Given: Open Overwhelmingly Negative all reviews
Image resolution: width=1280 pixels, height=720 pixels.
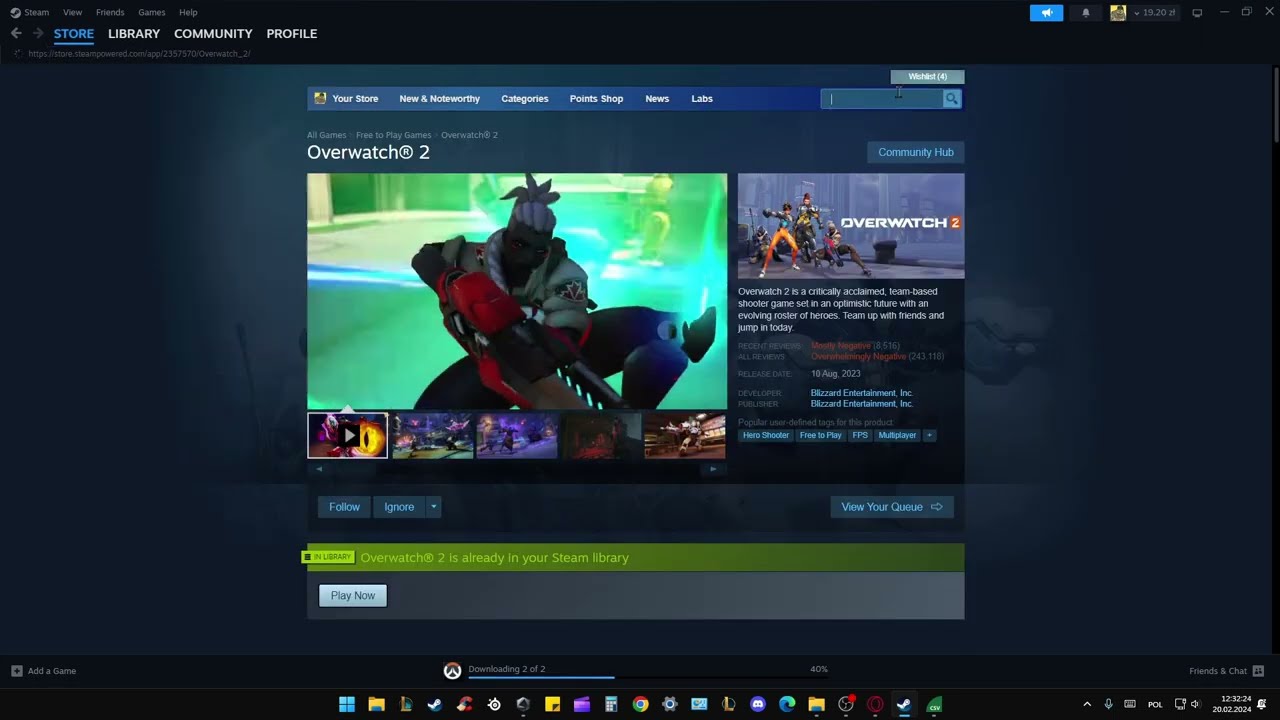Looking at the screenshot, I should [x=859, y=357].
